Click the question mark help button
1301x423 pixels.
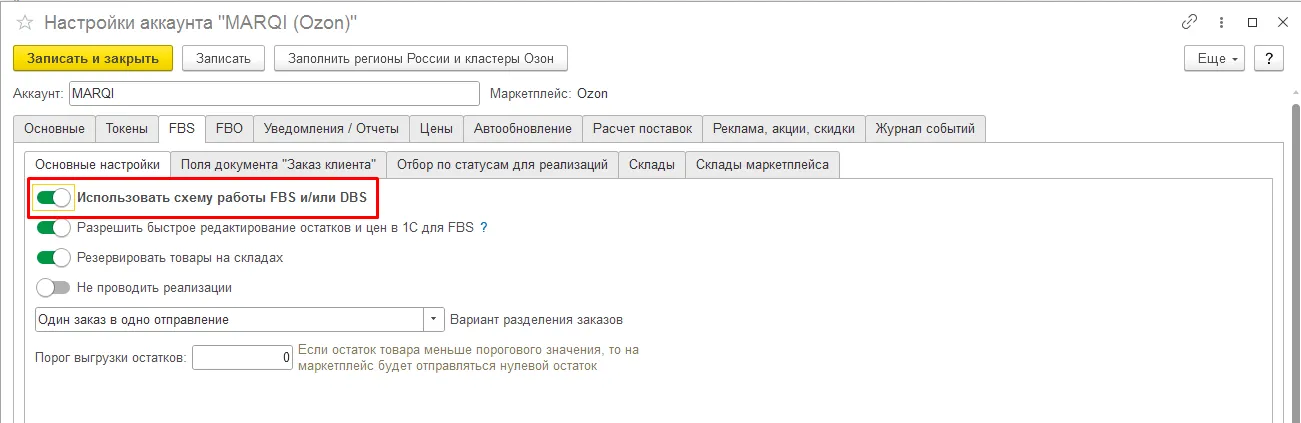(x=1268, y=59)
